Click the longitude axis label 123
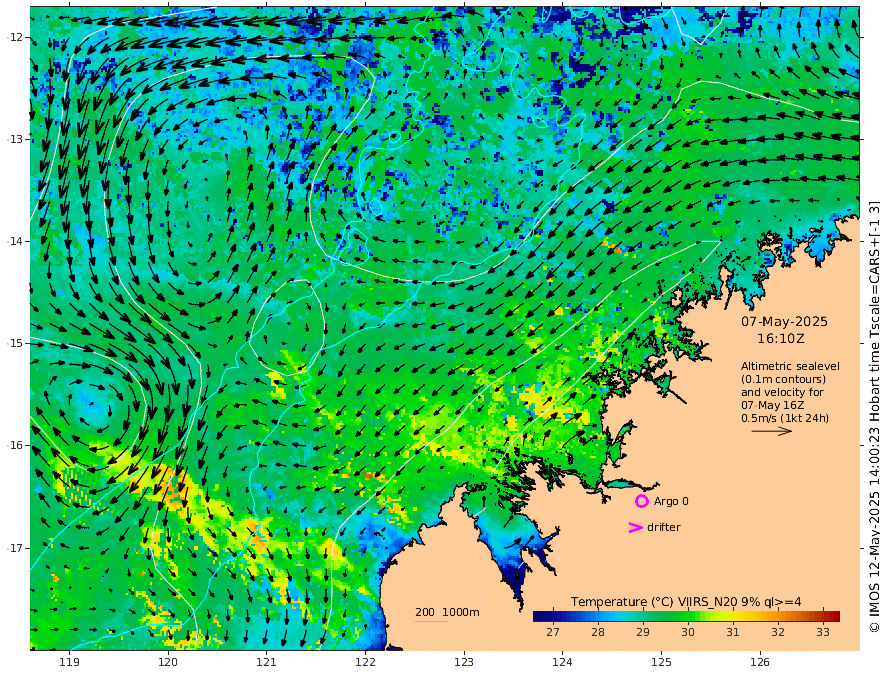Screen dimensions: 880x680 click(x=464, y=663)
